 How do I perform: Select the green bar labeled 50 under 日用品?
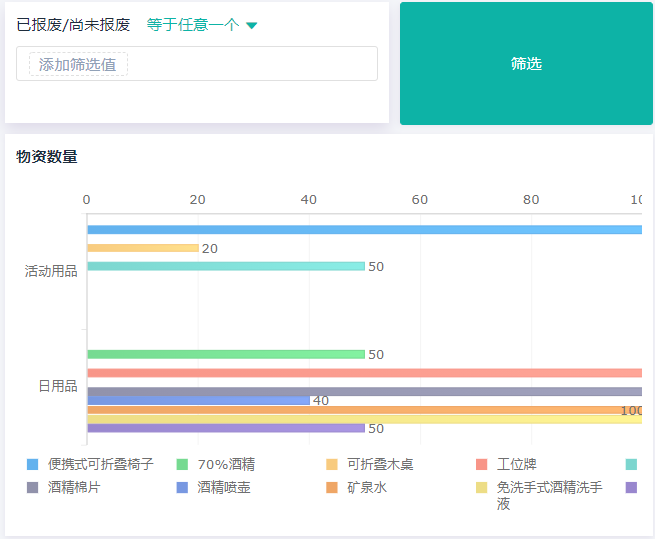(x=225, y=354)
